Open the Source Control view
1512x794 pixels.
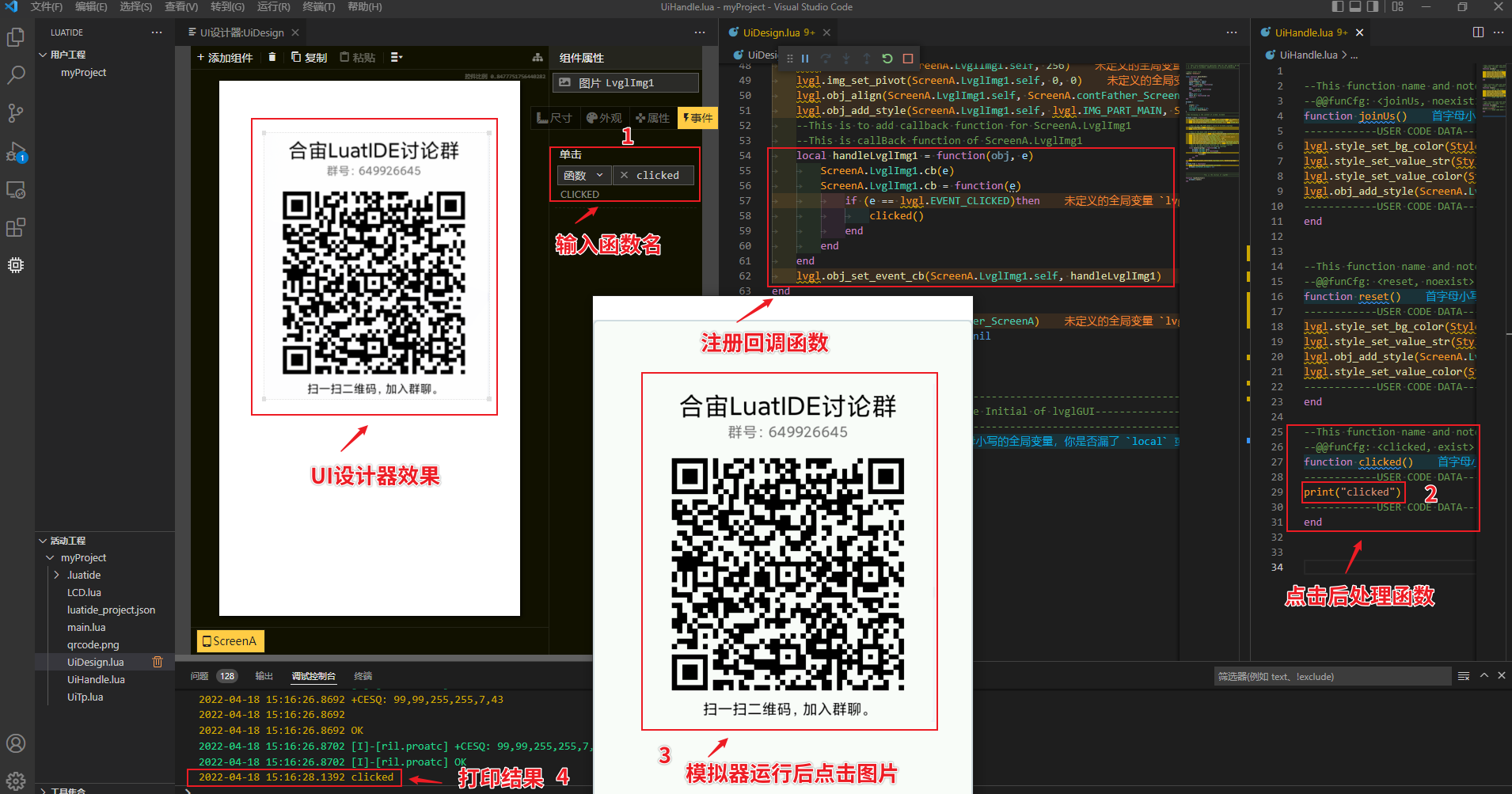pyautogui.click(x=16, y=113)
